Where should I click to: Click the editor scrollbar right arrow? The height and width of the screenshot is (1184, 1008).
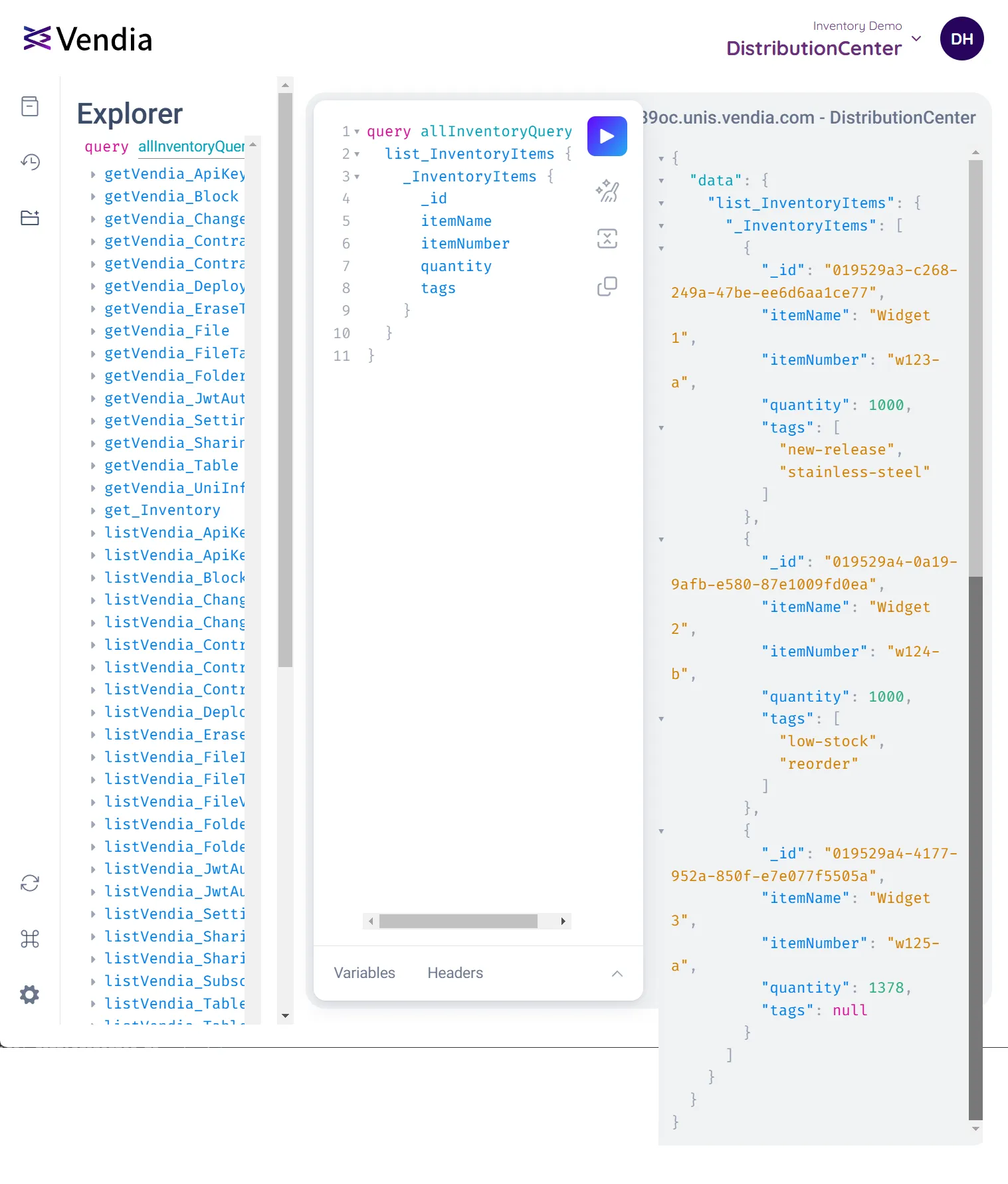coord(563,921)
